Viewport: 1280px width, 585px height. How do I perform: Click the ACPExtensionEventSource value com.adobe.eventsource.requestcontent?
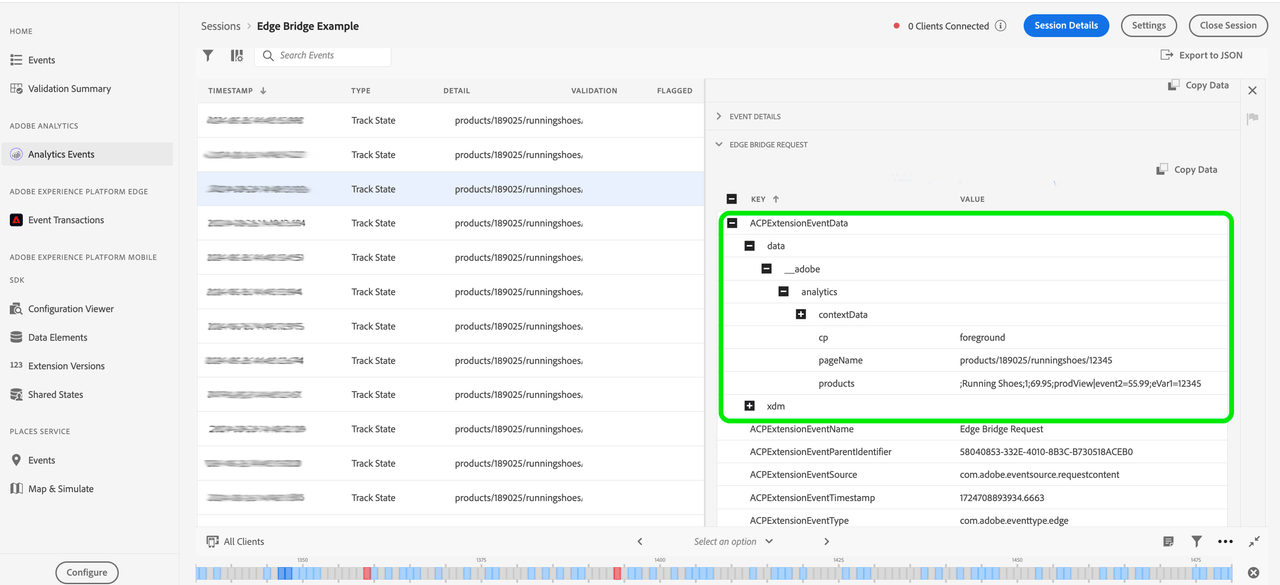coord(1040,475)
